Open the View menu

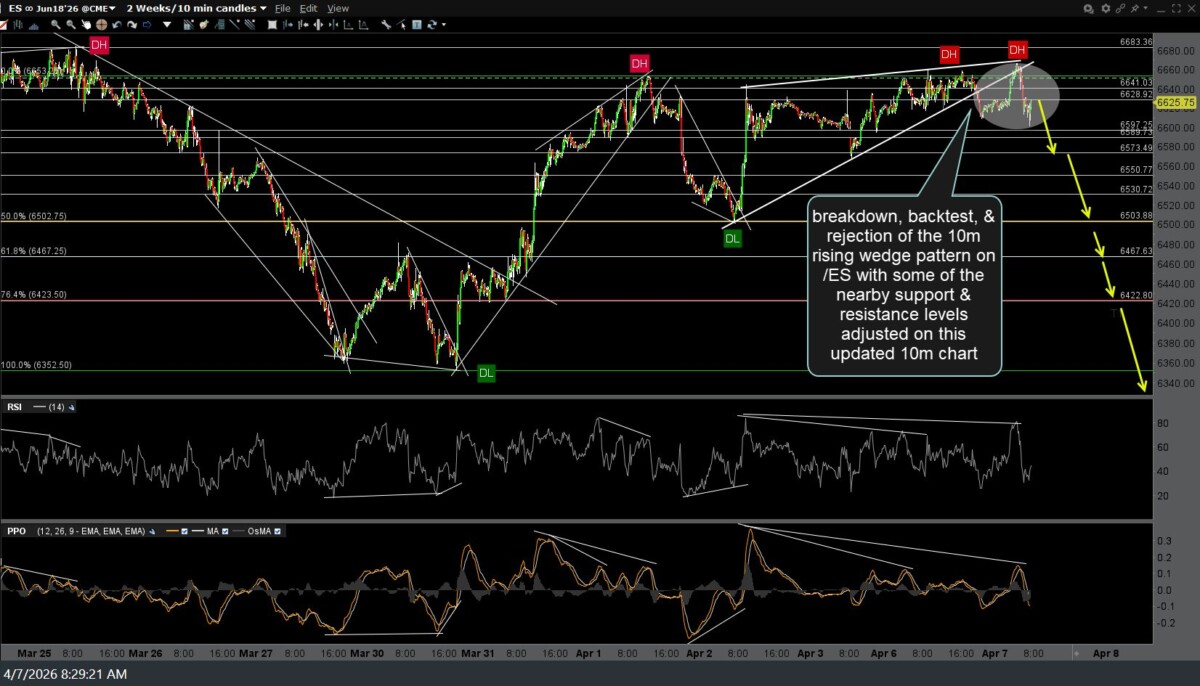338,8
